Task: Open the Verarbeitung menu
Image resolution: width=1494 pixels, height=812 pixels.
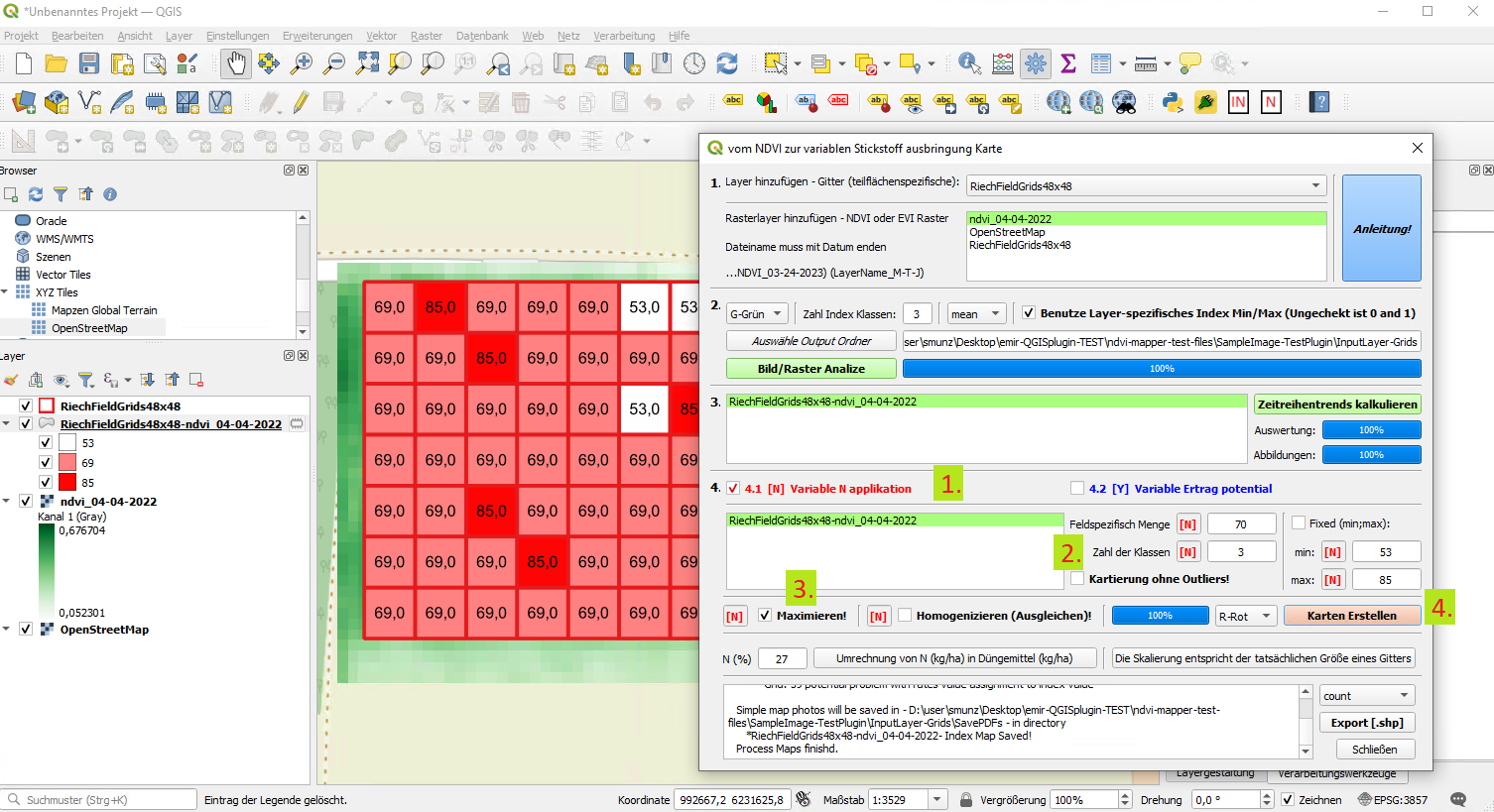Action: click(624, 36)
